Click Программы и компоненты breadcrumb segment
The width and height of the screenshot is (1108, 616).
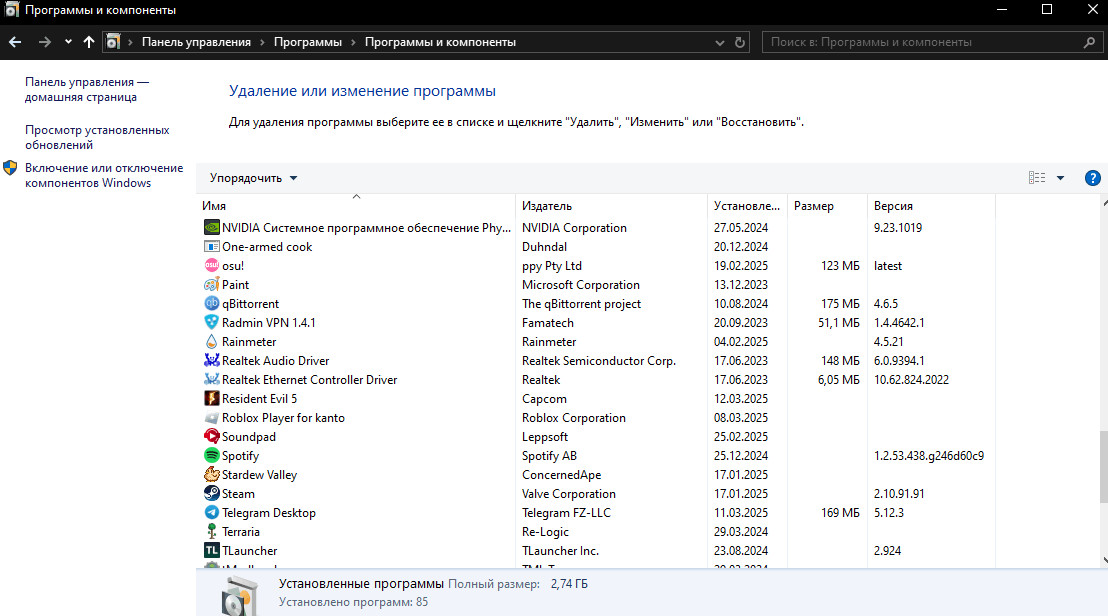440,42
